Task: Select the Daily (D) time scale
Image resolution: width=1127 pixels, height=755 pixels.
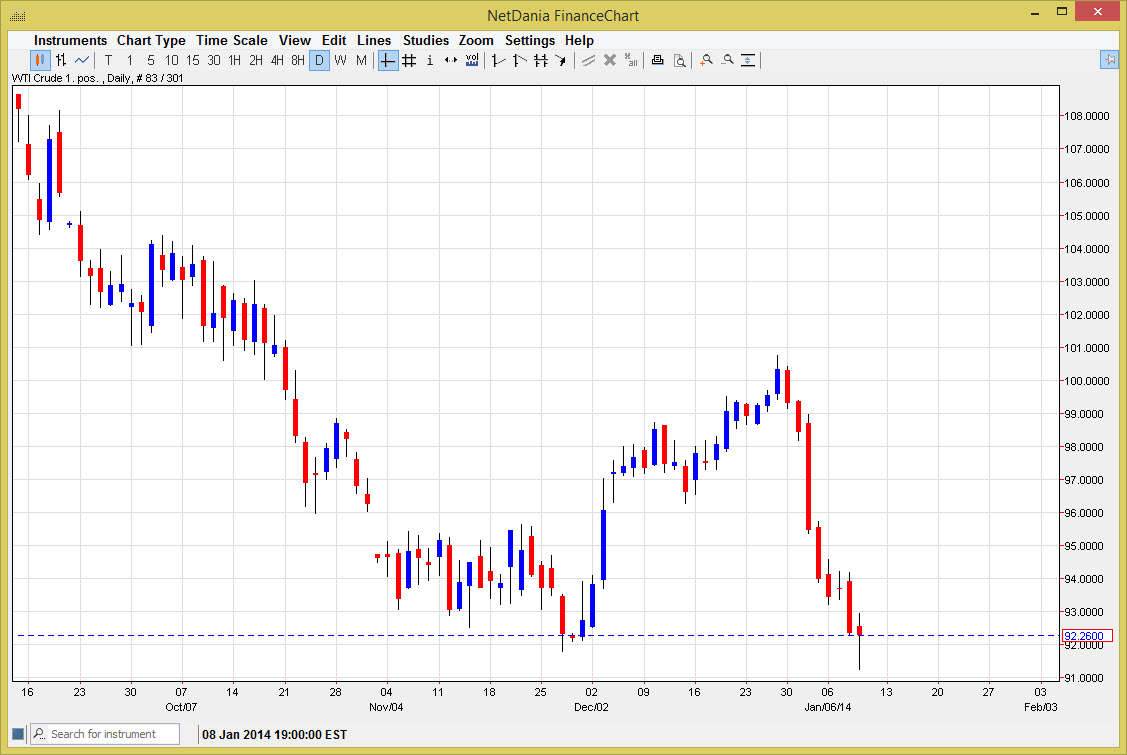Action: coord(319,60)
